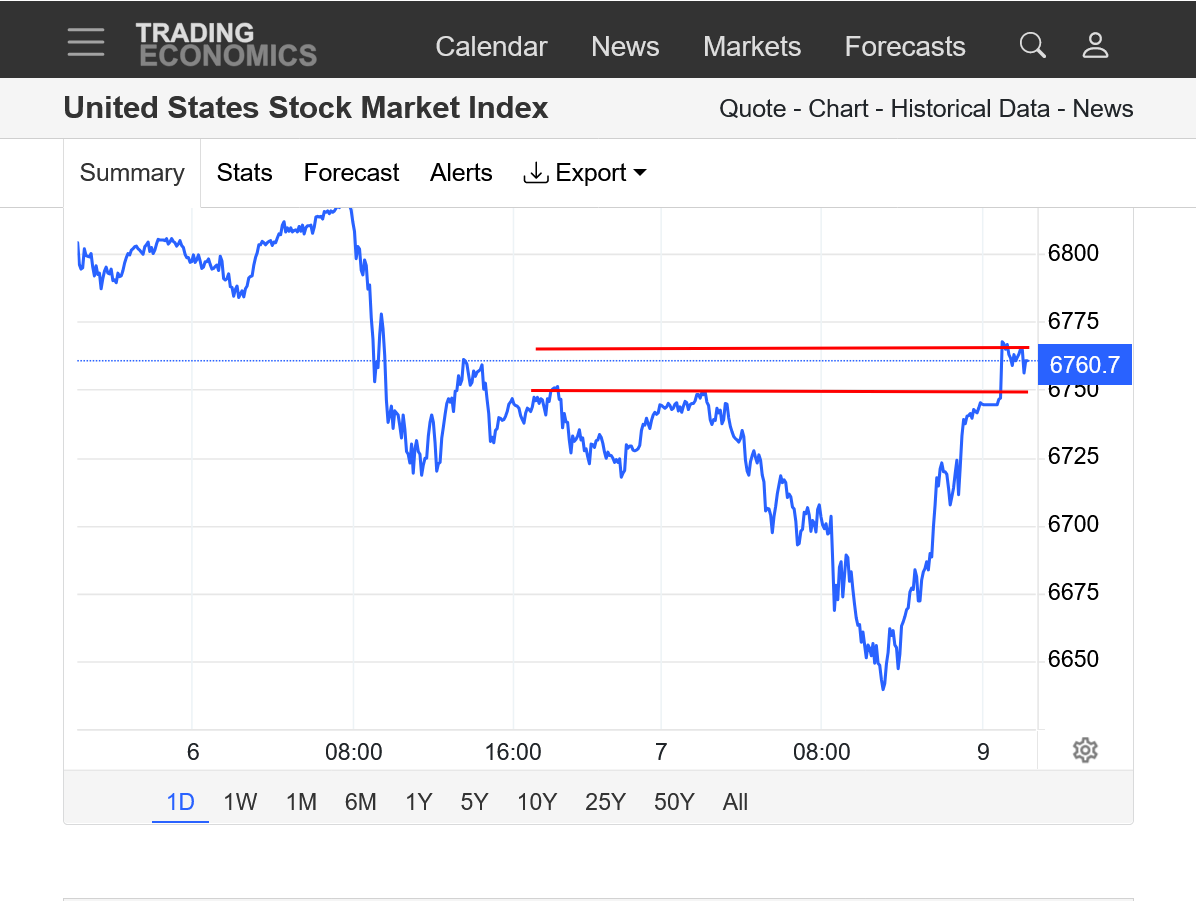Open the hamburger navigation menu
This screenshot has width=1196, height=901.
pyautogui.click(x=86, y=43)
